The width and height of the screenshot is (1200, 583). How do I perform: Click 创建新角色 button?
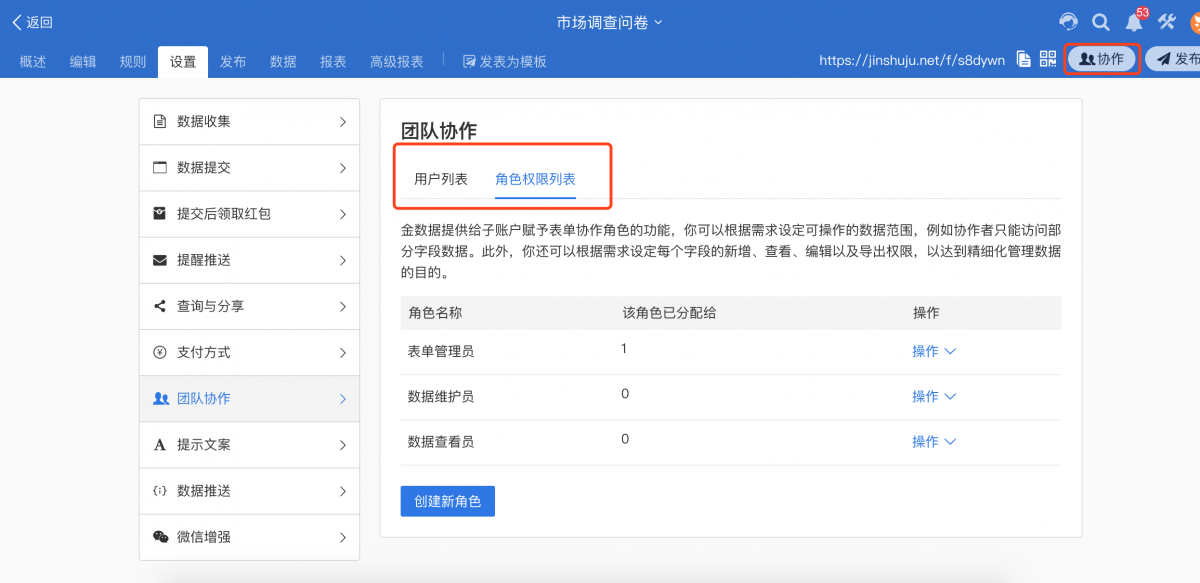coord(447,501)
